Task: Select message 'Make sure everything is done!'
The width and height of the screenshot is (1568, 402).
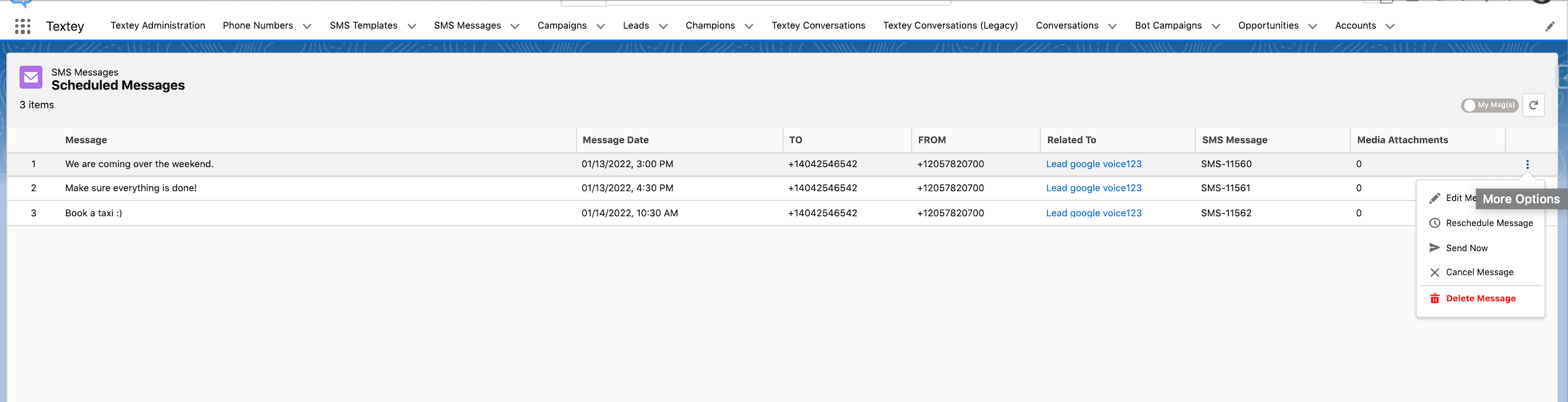Action: tap(131, 188)
